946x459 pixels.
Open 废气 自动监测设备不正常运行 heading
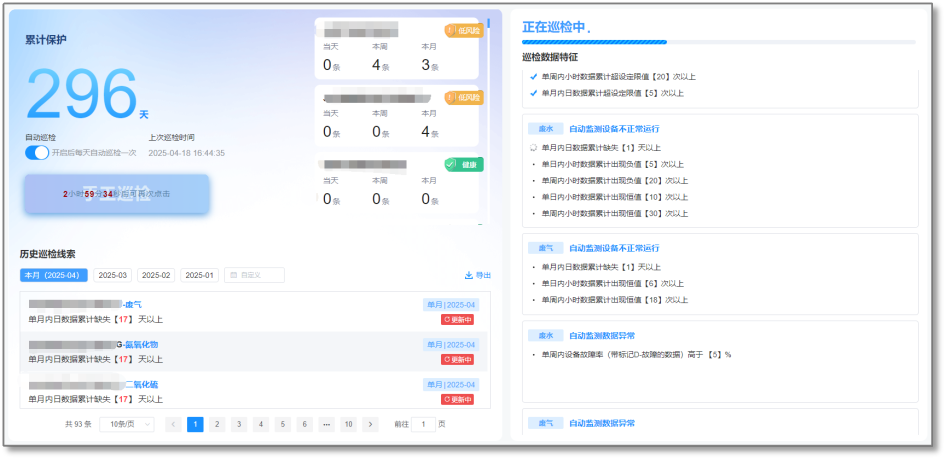614,248
